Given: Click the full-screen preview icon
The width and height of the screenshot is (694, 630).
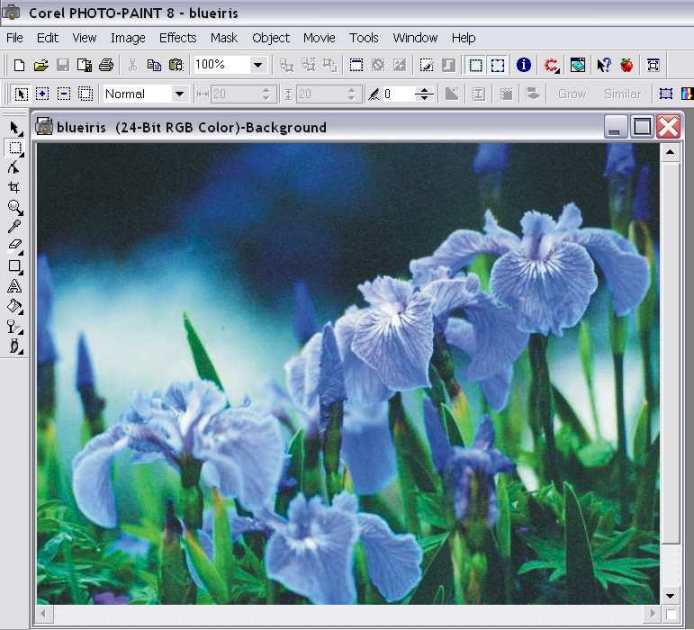Looking at the screenshot, I should (x=653, y=65).
